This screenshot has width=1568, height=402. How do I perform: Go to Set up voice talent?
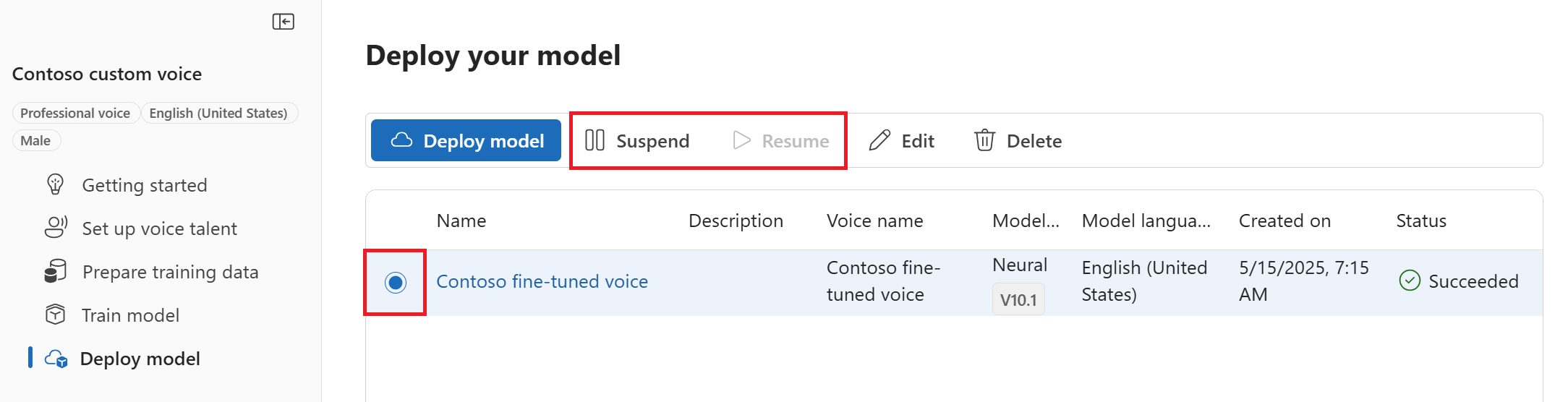coord(159,228)
